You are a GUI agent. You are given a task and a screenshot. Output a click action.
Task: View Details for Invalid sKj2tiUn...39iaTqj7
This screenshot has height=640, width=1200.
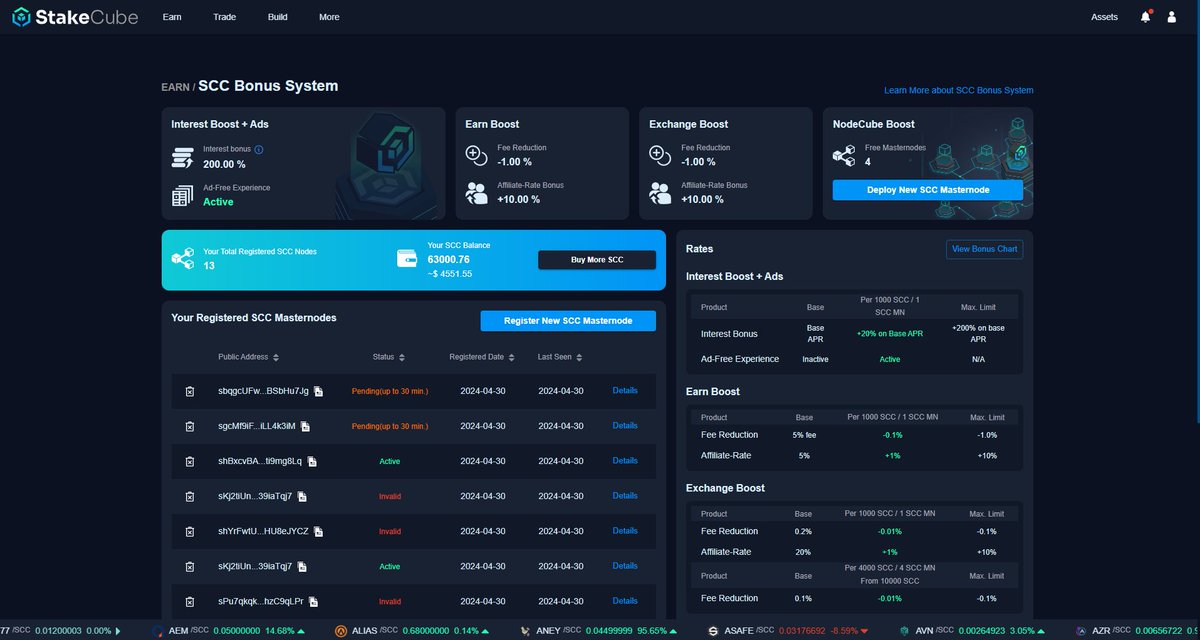coord(625,496)
